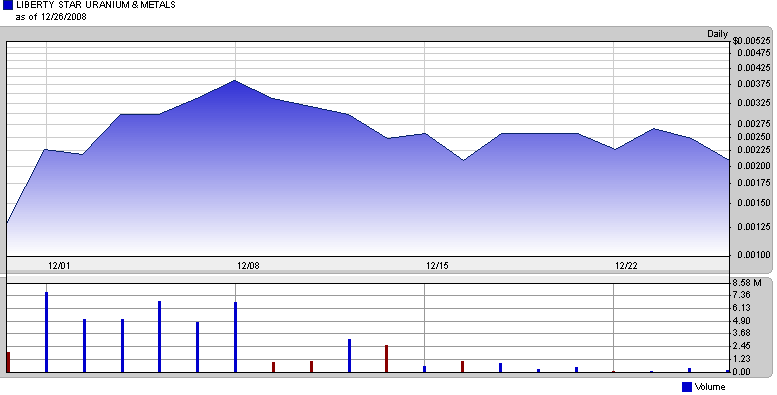777x395 pixels.
Task: Click the 8.58 M volume axis label
Action: [x=747, y=283]
